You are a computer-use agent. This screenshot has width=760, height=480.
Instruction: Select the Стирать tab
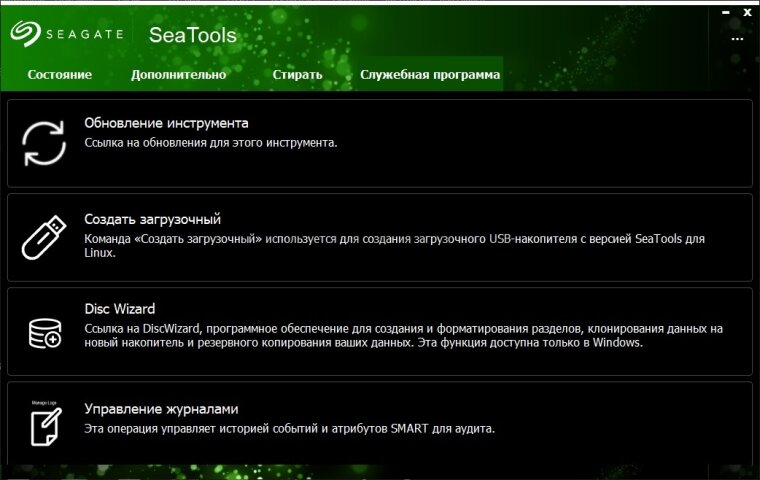tap(297, 75)
